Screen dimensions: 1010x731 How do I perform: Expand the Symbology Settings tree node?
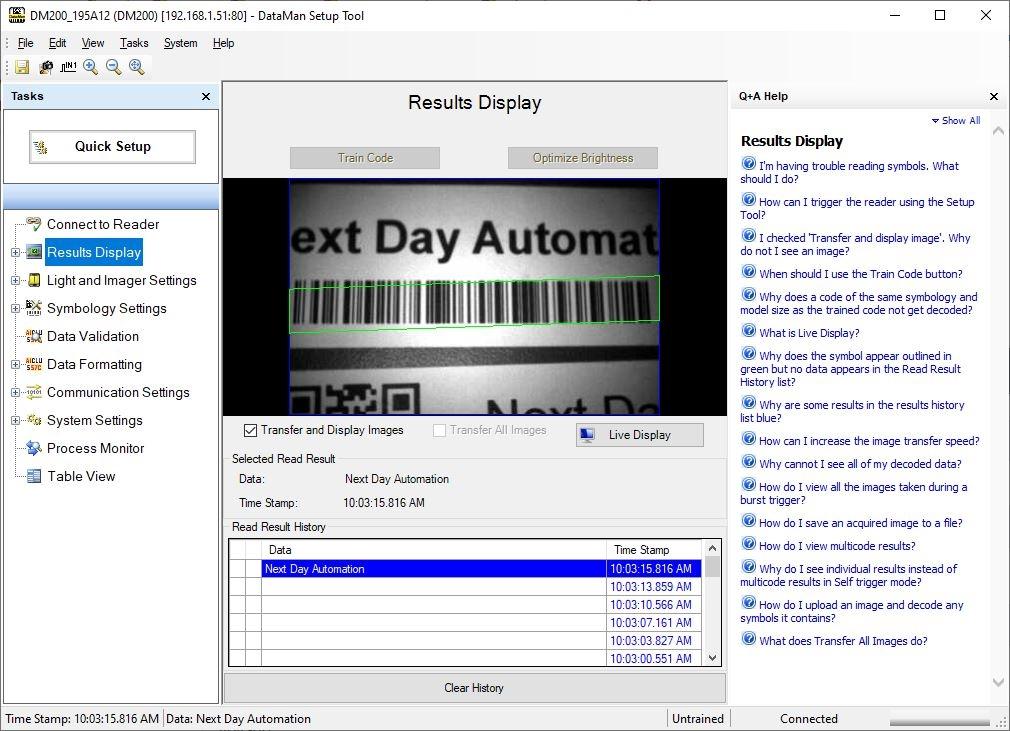click(15, 309)
